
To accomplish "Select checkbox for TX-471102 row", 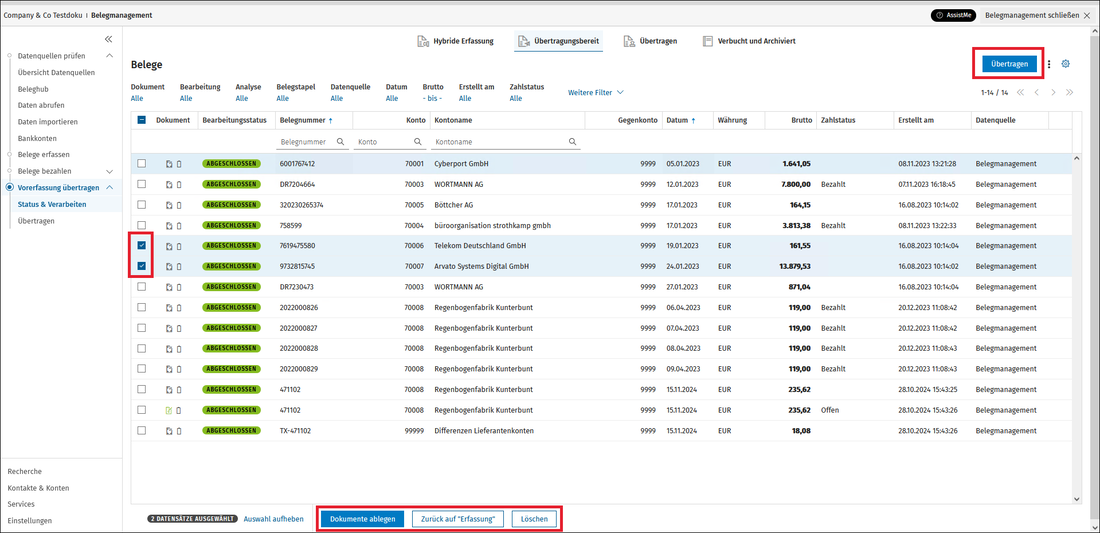I will click(x=142, y=430).
